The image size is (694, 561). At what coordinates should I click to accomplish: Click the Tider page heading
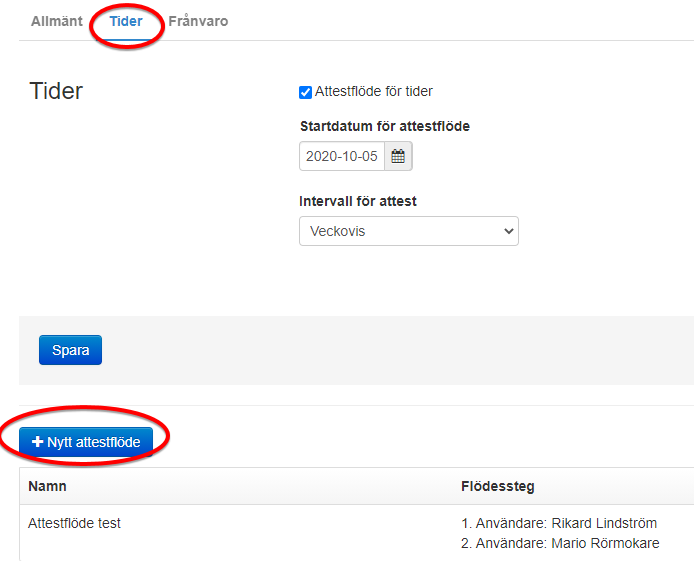coord(56,91)
